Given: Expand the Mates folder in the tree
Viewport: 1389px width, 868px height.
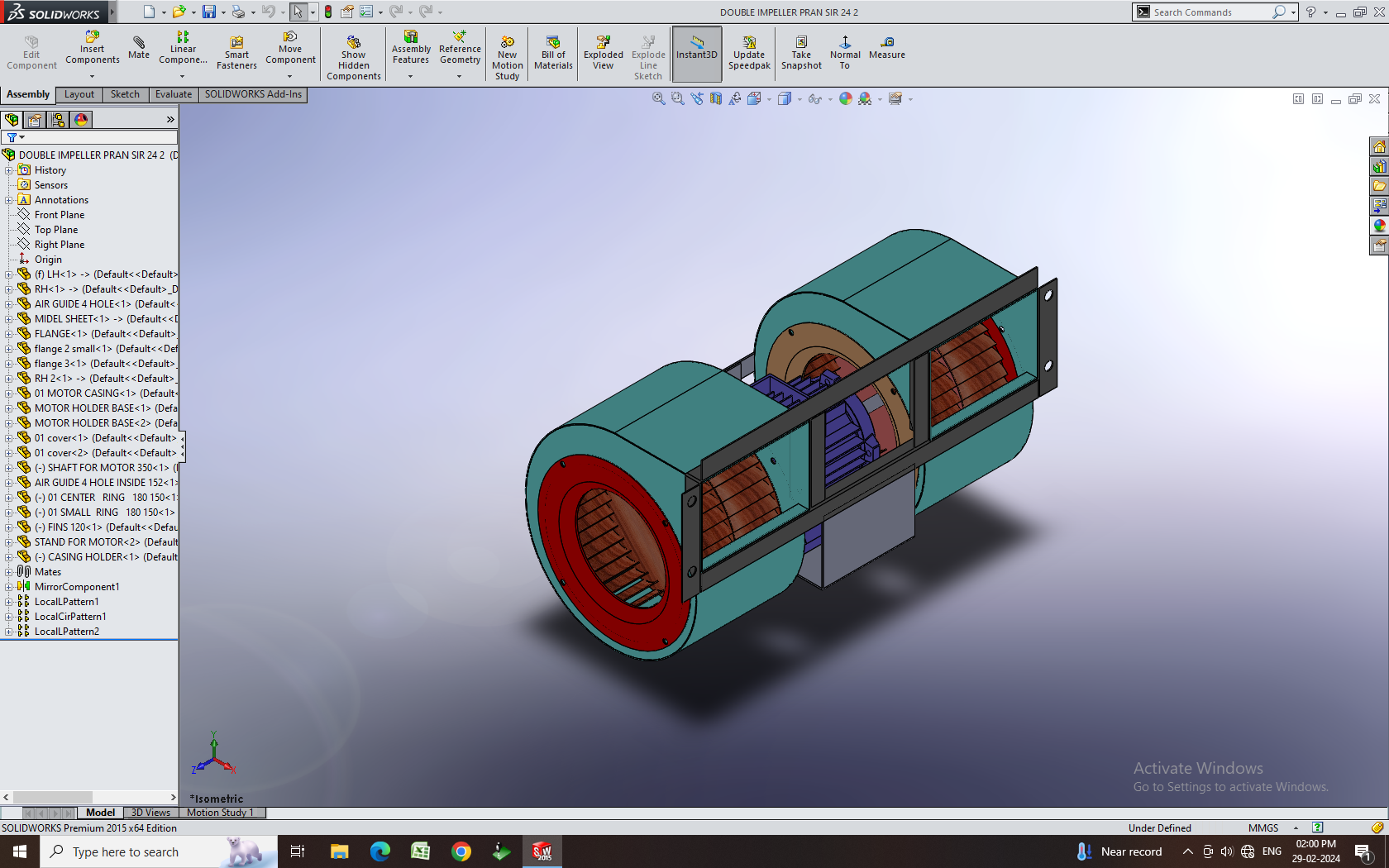Looking at the screenshot, I should [x=9, y=572].
